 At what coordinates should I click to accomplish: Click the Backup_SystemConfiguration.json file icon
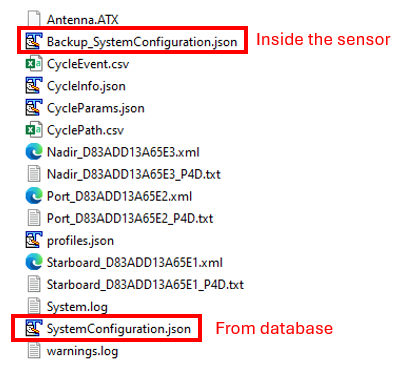[x=34, y=41]
